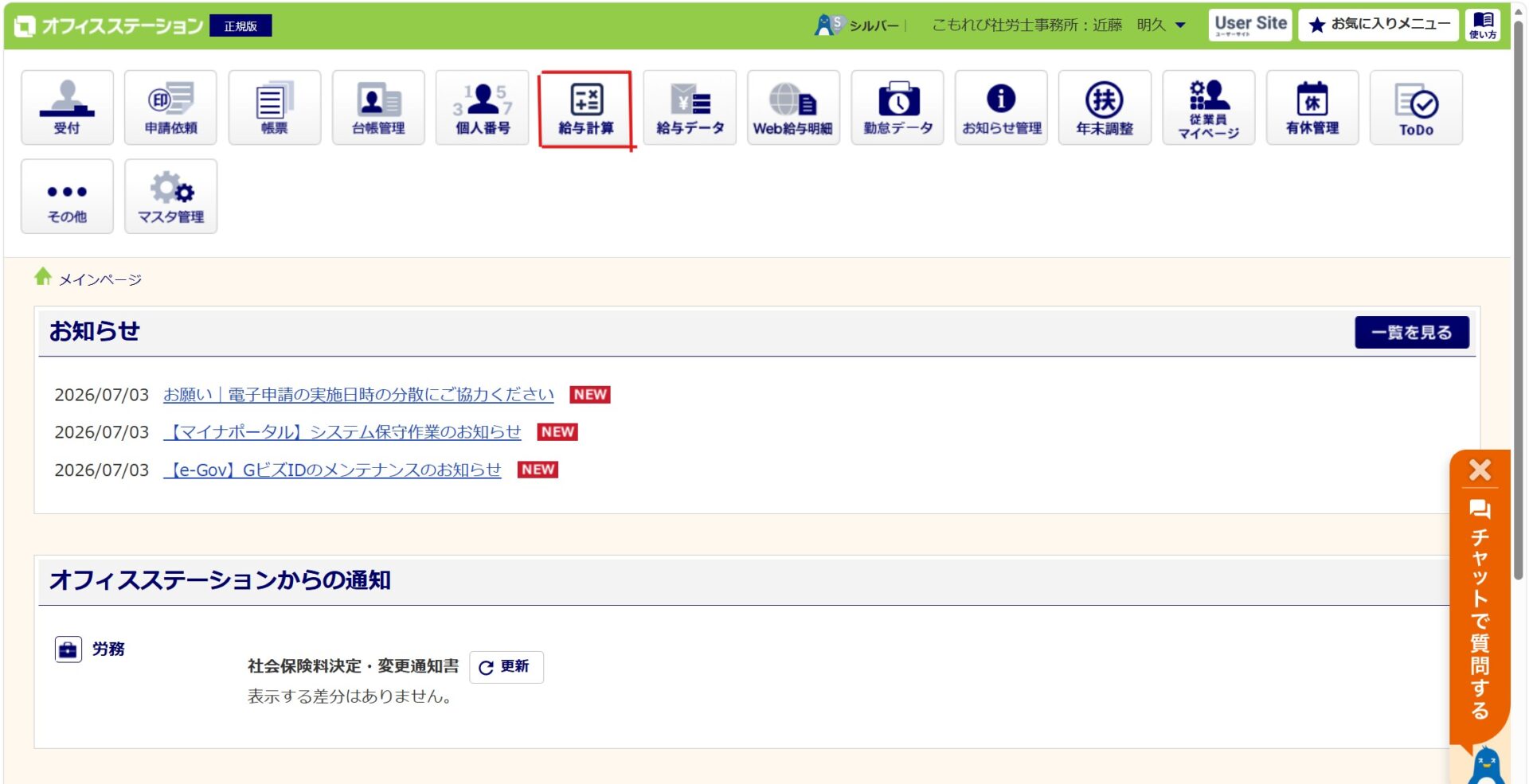Open the Web給与明細 icon
The height and width of the screenshot is (784, 1529).
(793, 107)
